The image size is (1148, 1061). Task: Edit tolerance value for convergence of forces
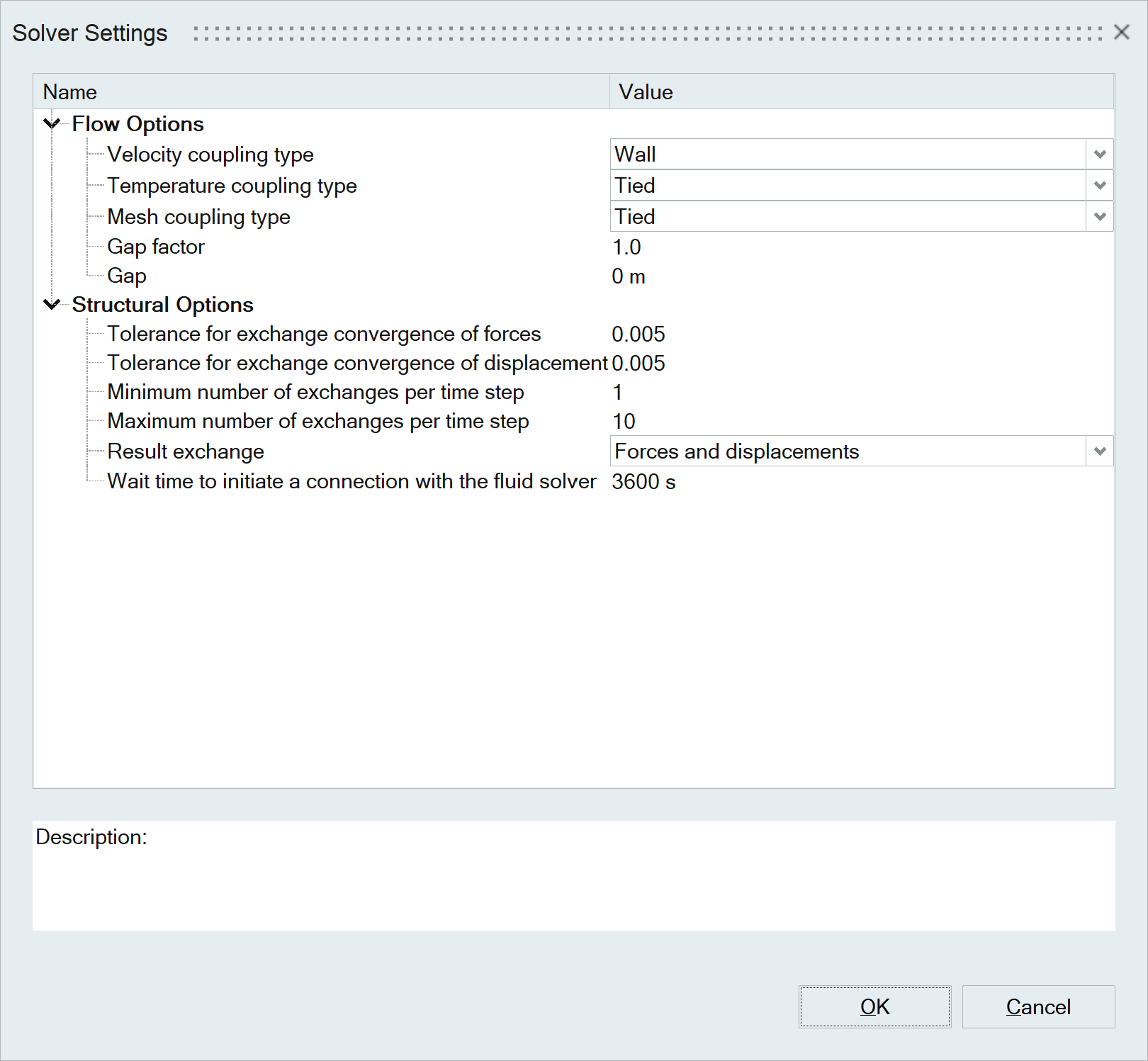point(638,335)
